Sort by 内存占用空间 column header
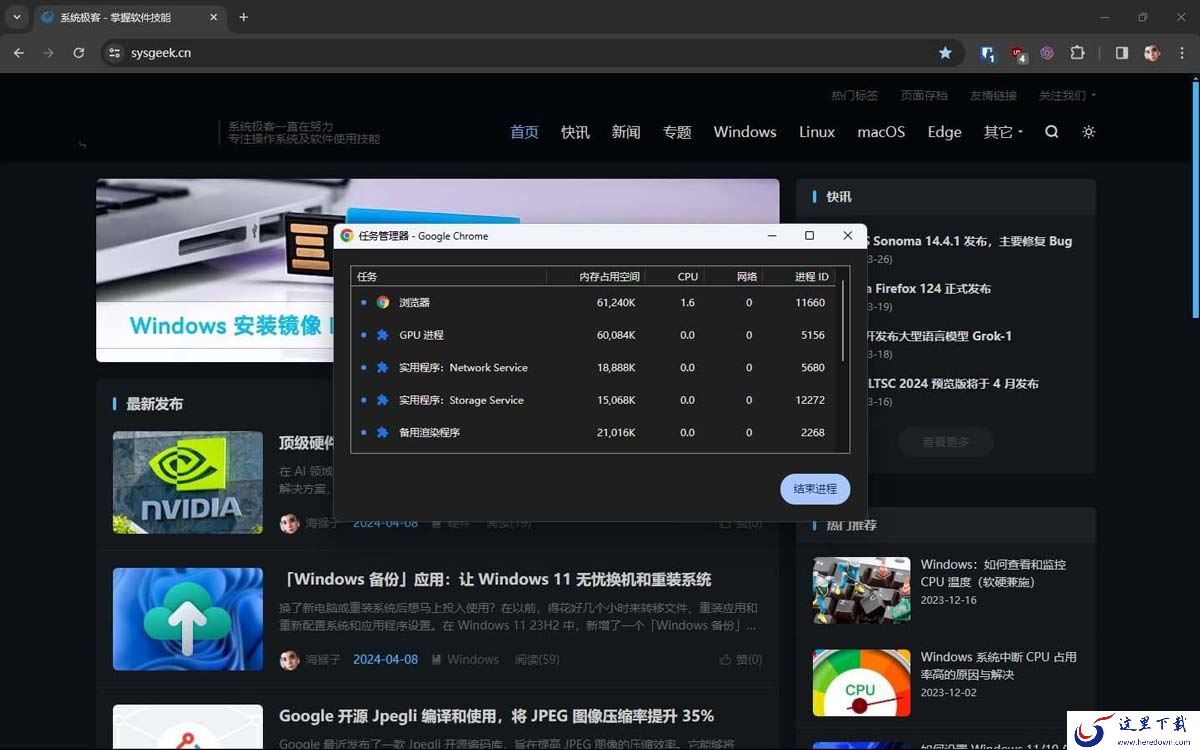Viewport: 1200px width, 750px height. pyautogui.click(x=595, y=276)
